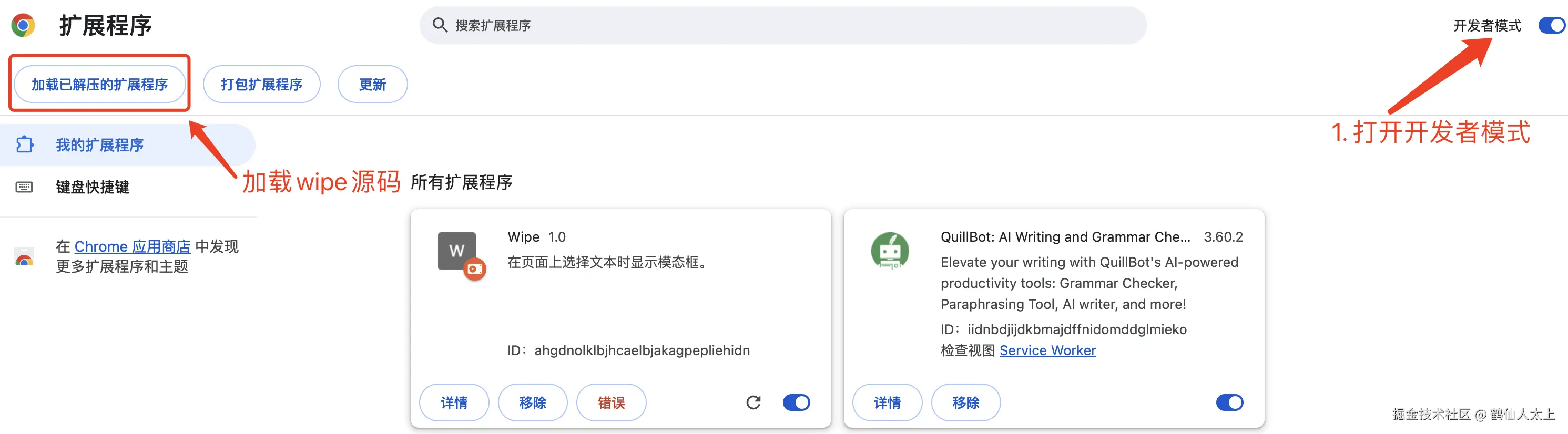
Task: Click the Chrome logo icon
Action: coord(23,26)
